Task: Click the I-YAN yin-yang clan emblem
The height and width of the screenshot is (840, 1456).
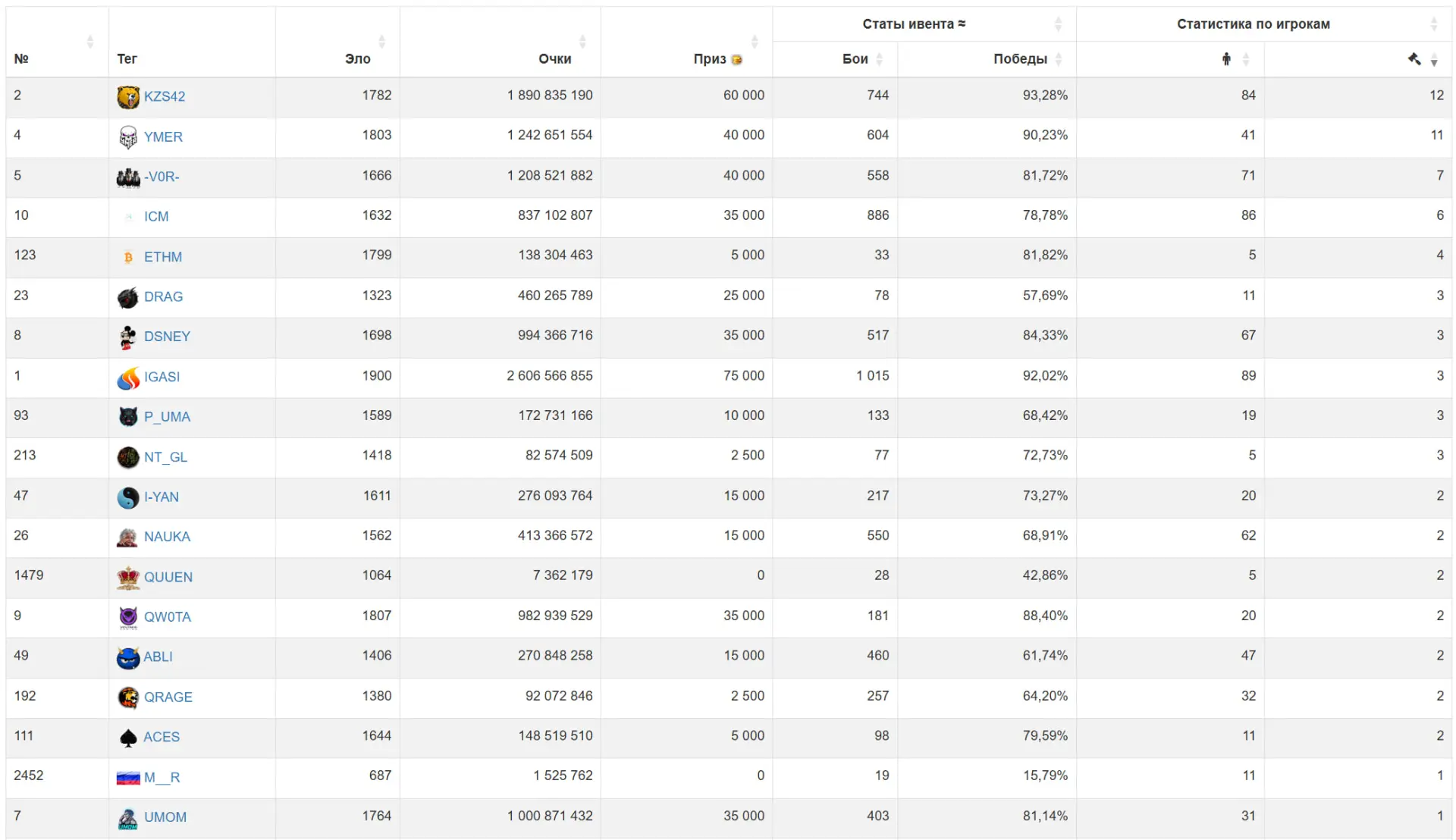Action: 128,497
